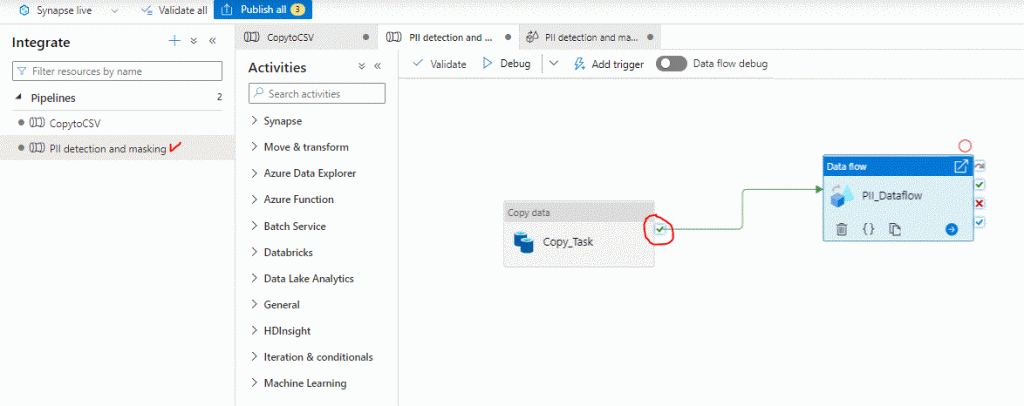Filter resources by name field
1024x406 pixels.
coord(117,70)
